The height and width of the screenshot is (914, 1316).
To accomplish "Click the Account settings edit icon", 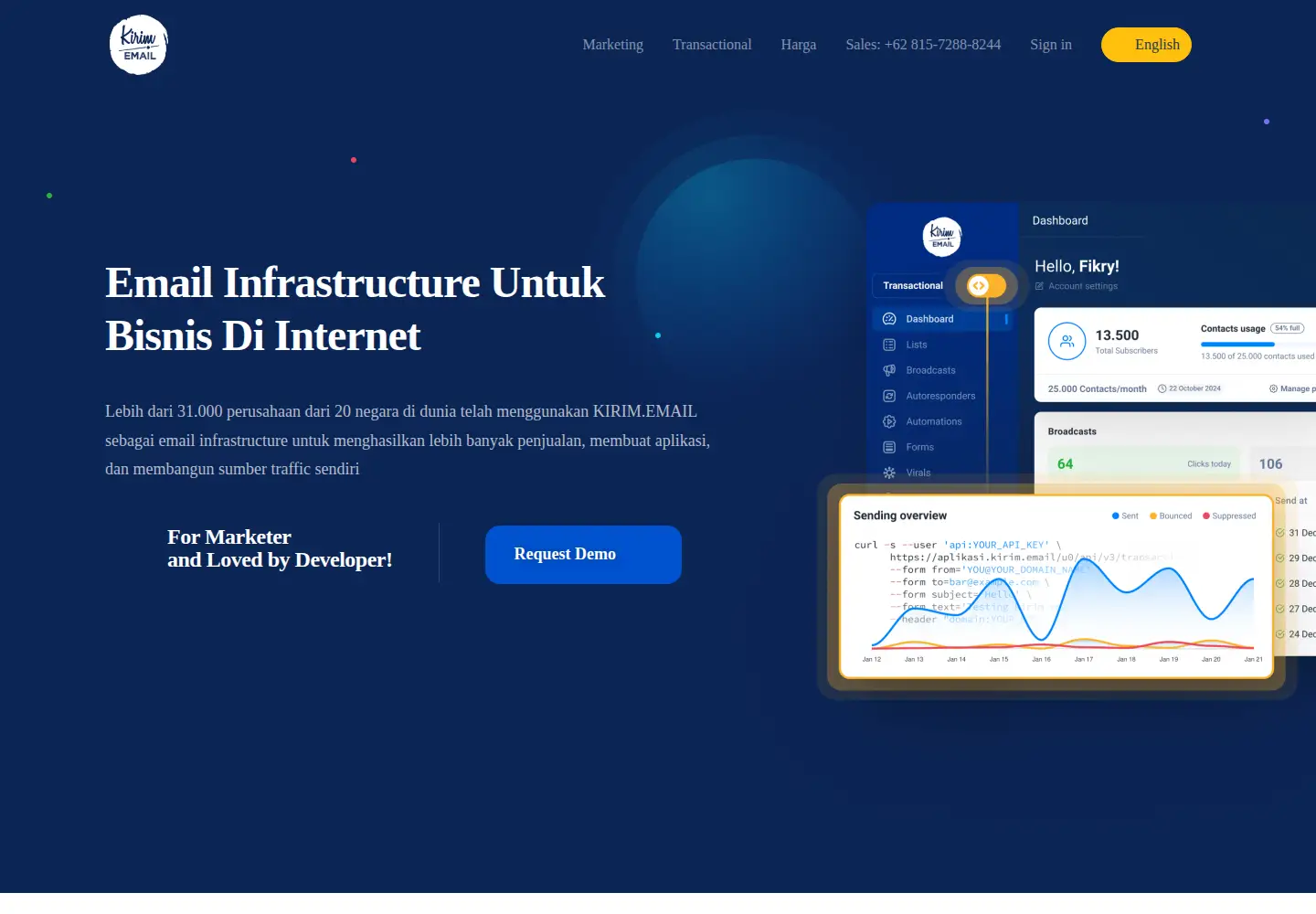I will click(1039, 286).
